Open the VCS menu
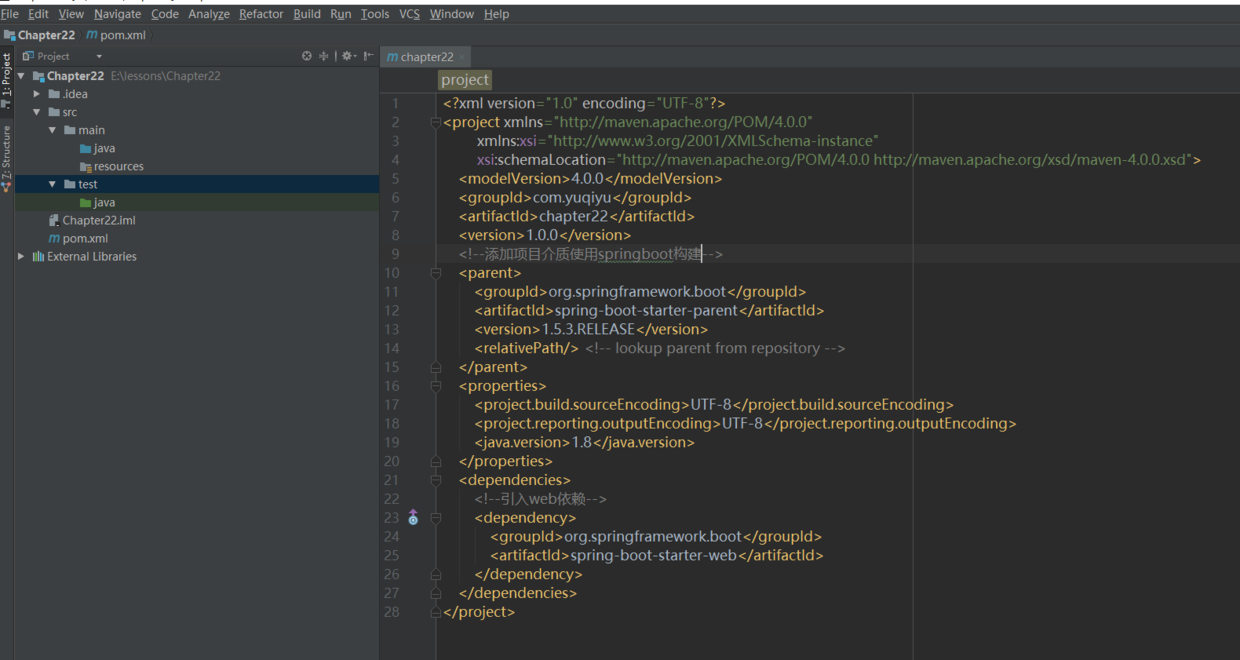The width and height of the screenshot is (1240, 660). pos(409,14)
